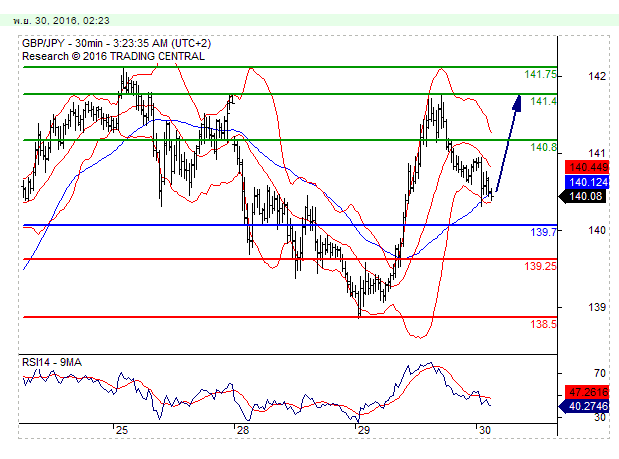Image resolution: width=619 pixels, height=459 pixels.
Task: Click the price axis value 141
Action: point(597,153)
